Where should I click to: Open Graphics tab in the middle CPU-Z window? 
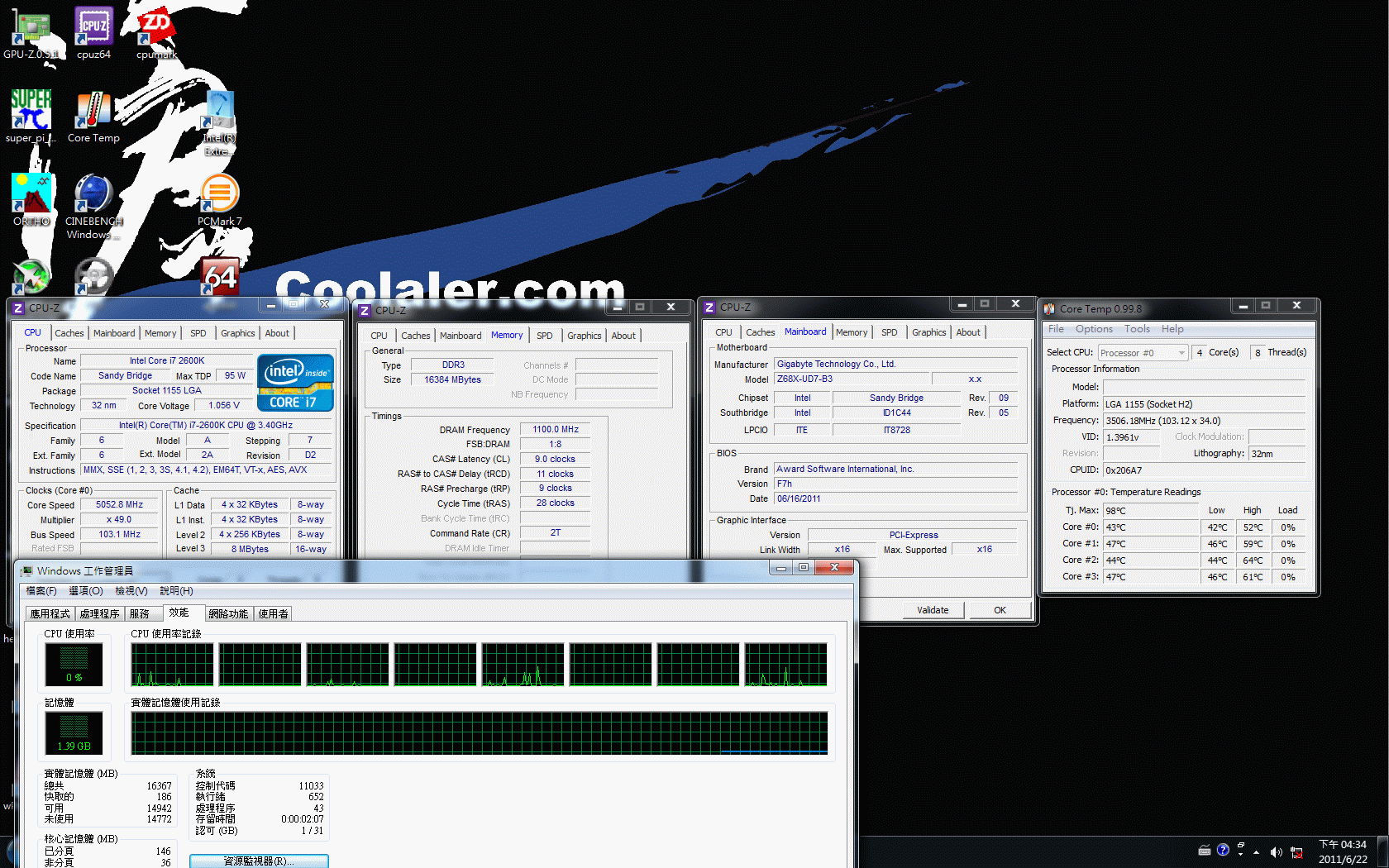(x=584, y=336)
